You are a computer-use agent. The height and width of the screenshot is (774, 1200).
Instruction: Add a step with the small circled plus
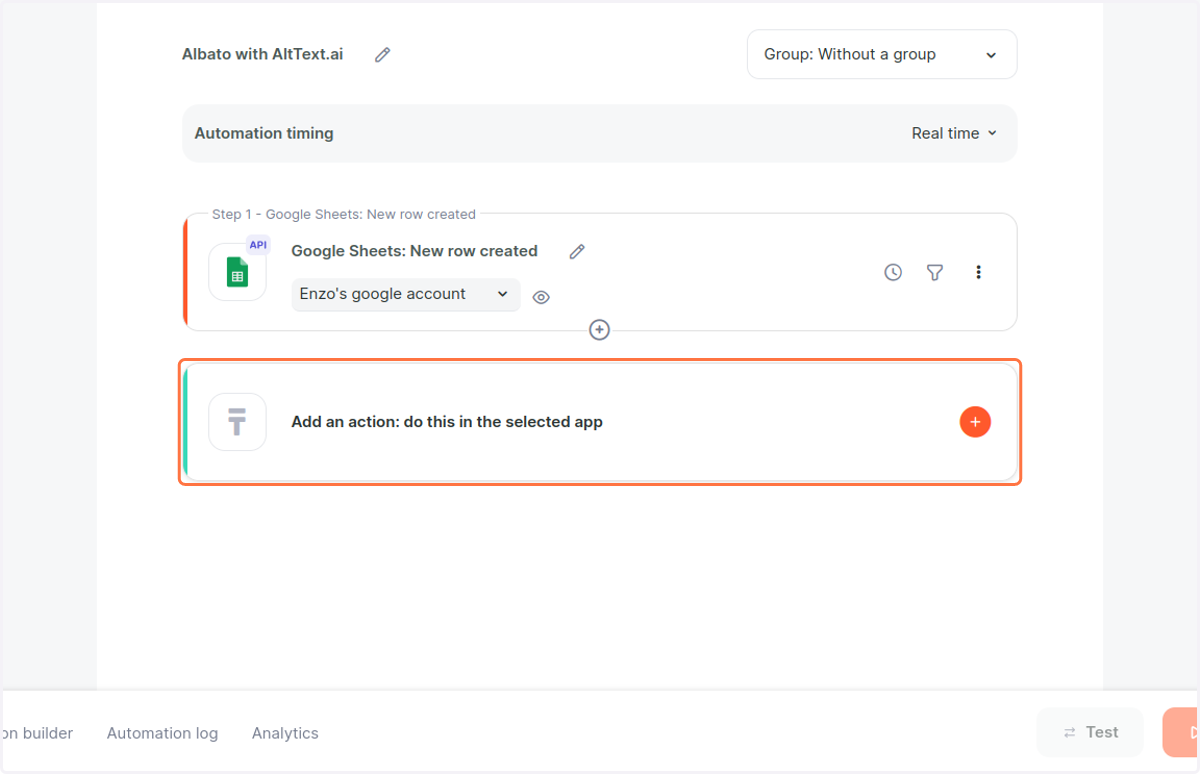[599, 330]
